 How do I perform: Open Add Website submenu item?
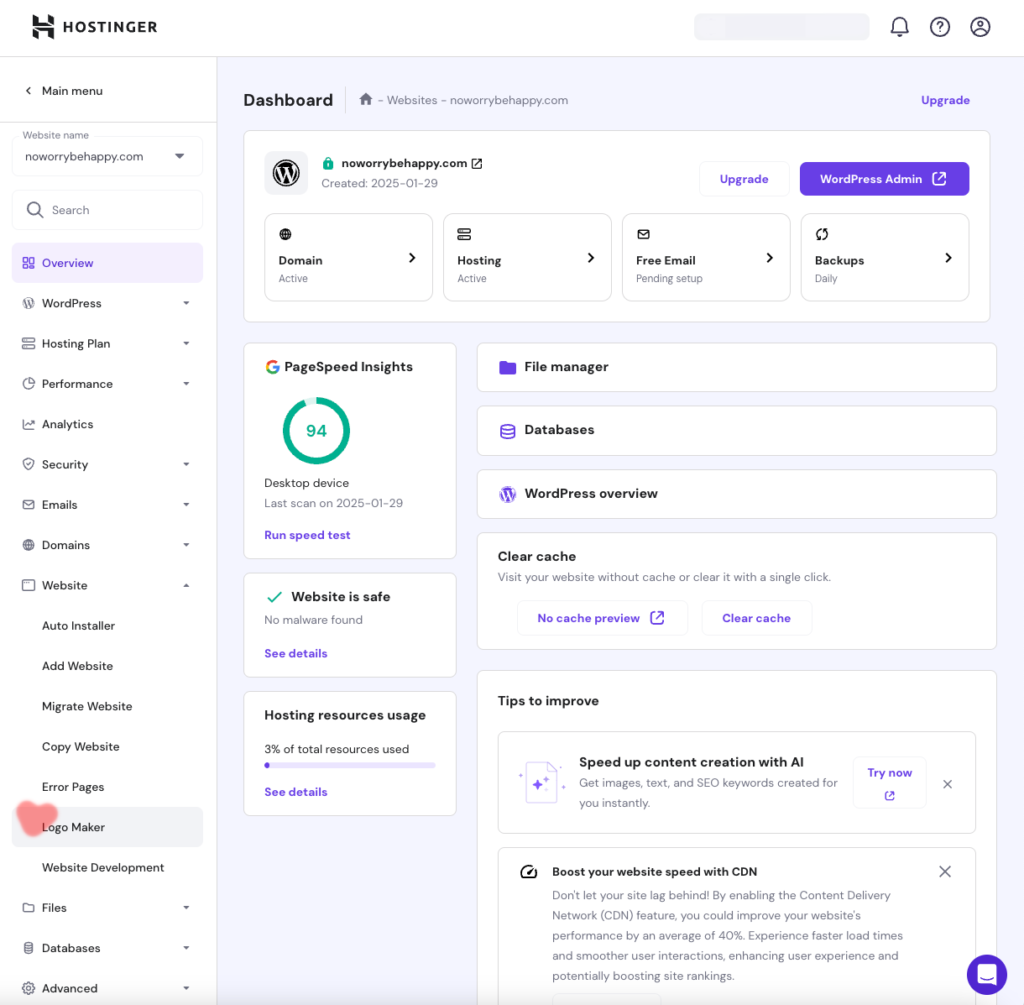pyautogui.click(x=78, y=666)
